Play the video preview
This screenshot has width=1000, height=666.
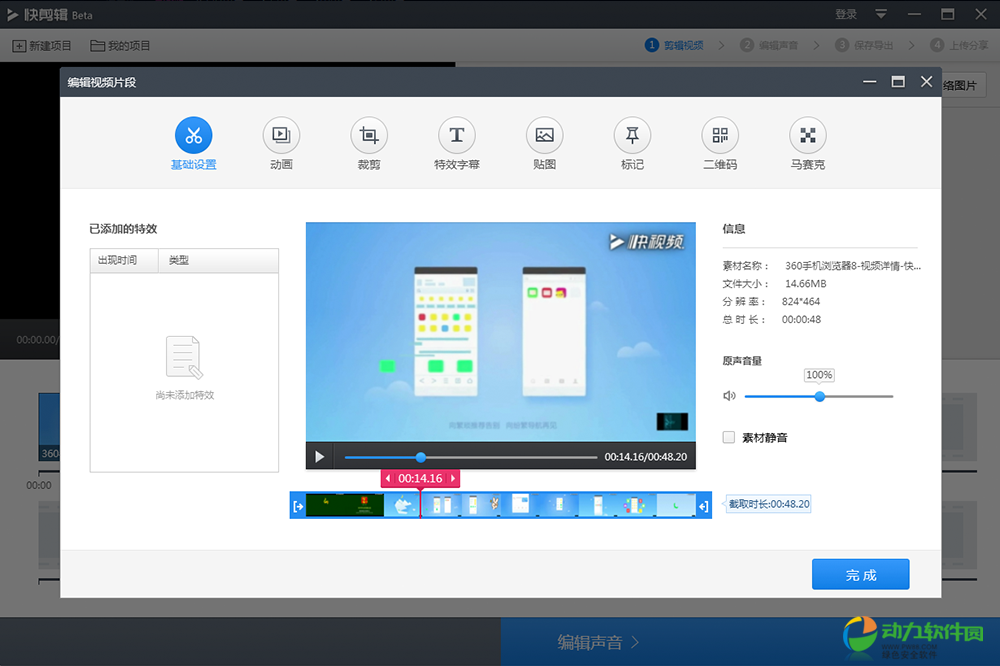tap(320, 457)
